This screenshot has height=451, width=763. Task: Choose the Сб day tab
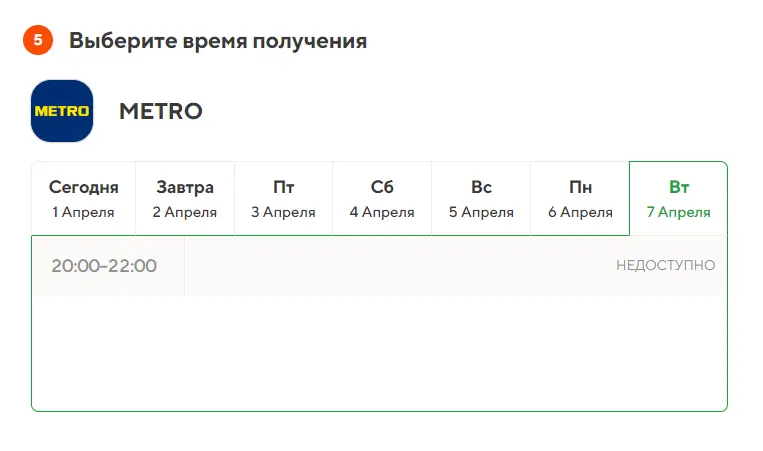(382, 198)
